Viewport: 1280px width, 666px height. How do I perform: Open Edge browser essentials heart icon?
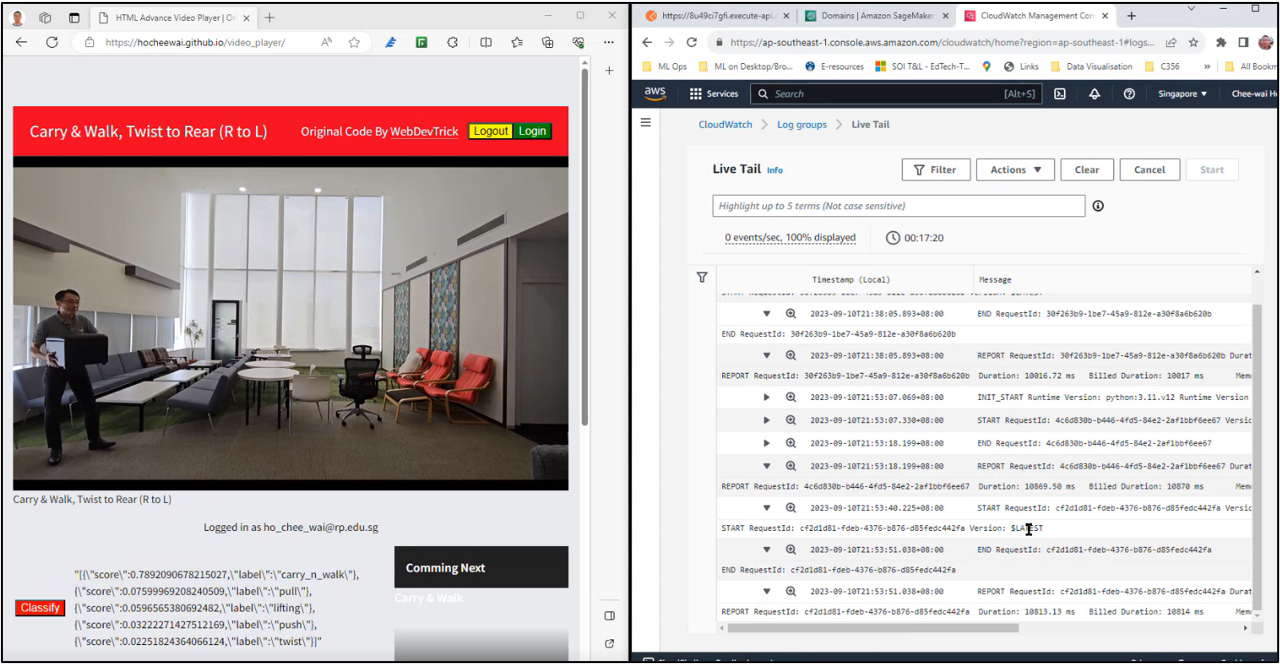[x=578, y=43]
